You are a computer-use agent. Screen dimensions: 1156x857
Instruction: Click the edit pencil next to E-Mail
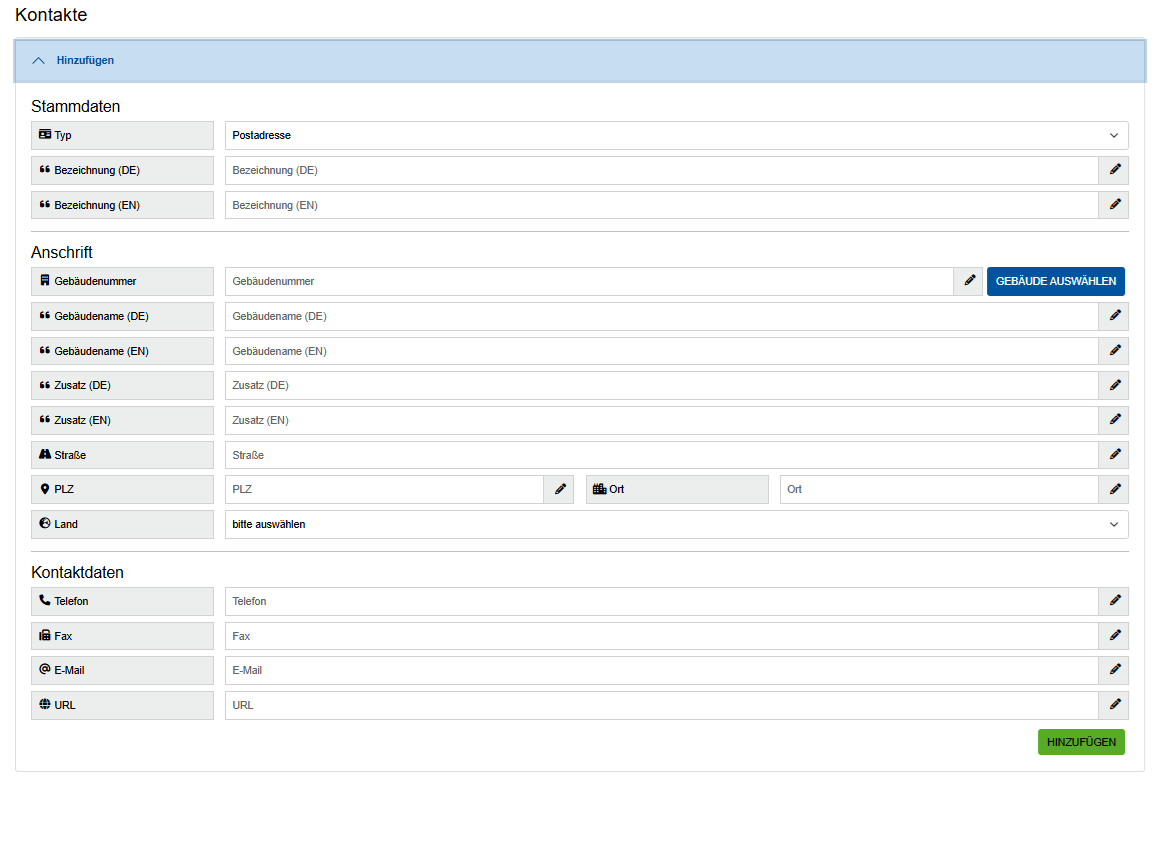(x=1114, y=670)
